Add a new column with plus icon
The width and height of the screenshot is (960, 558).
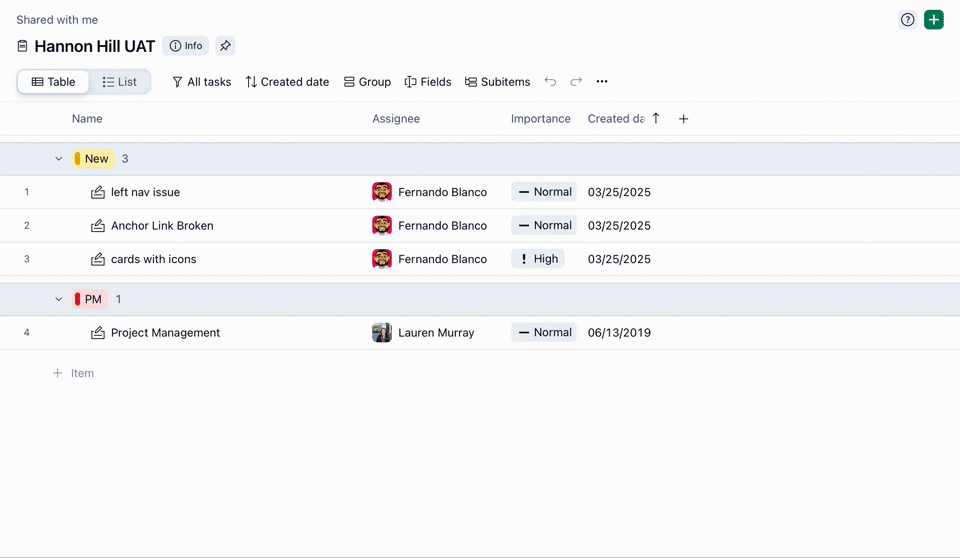point(683,119)
